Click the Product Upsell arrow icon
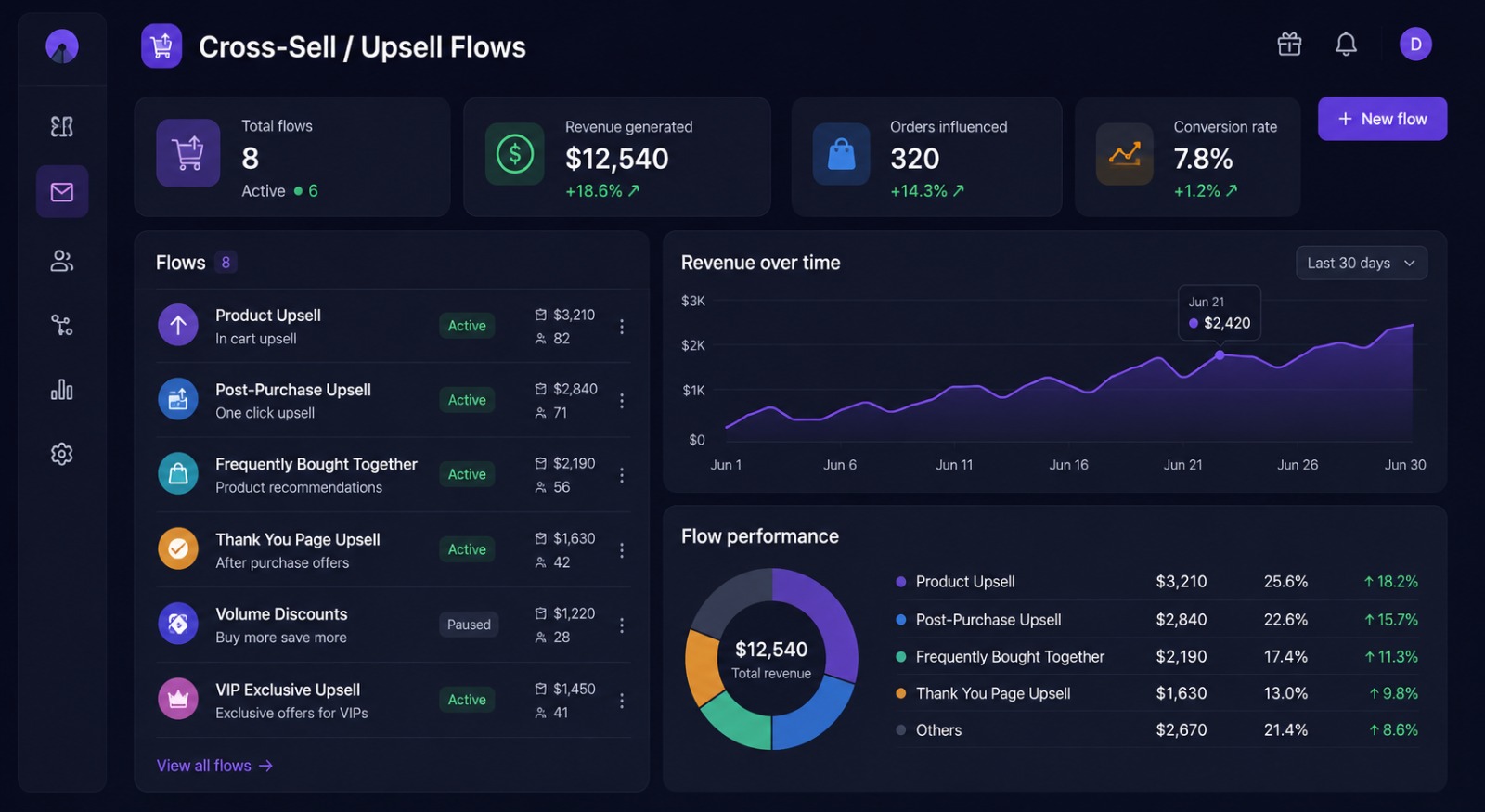 click(x=178, y=325)
